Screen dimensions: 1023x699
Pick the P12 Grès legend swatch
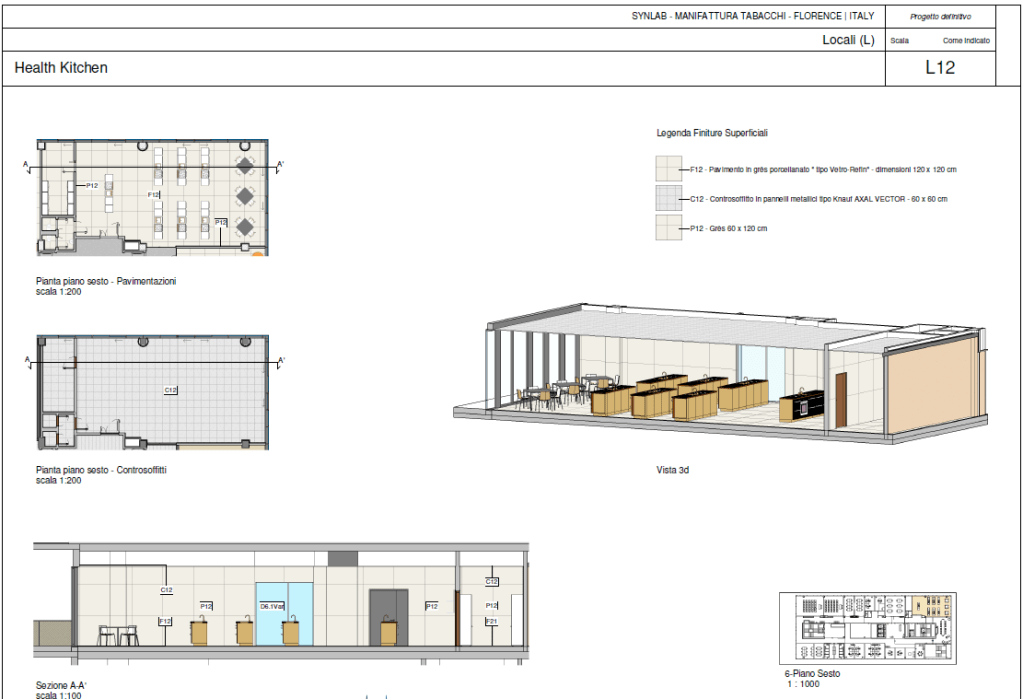click(x=668, y=228)
